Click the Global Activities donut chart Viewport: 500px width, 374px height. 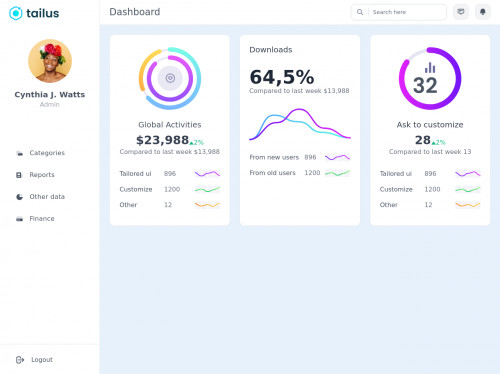click(170, 78)
